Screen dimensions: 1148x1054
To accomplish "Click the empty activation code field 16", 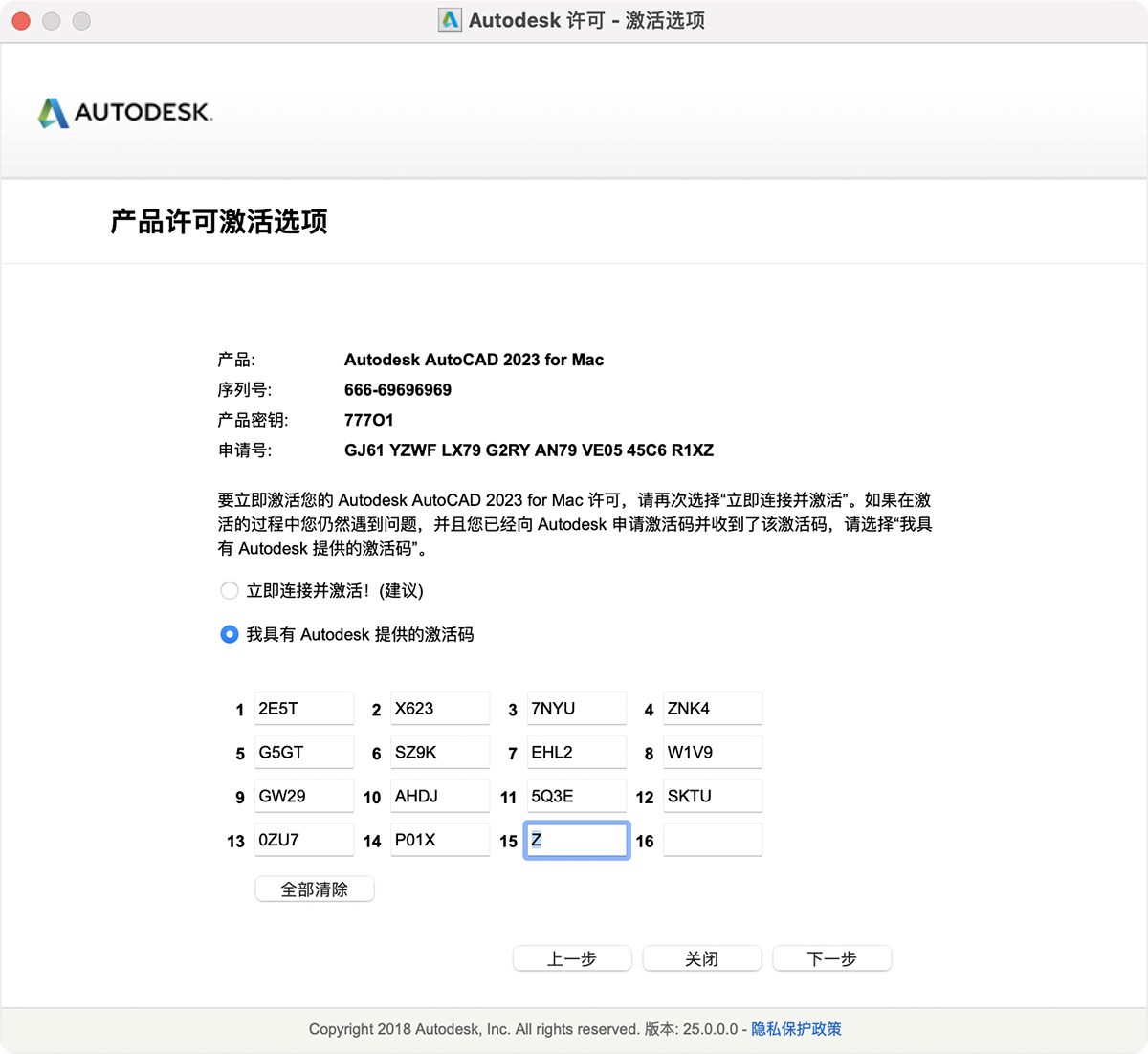I will tap(713, 840).
